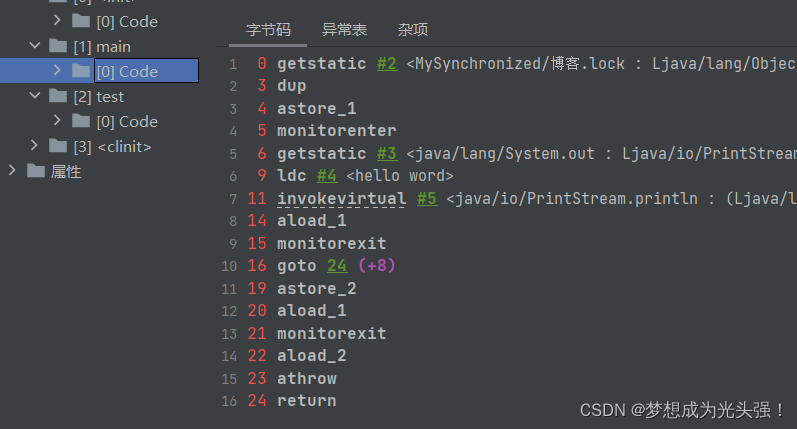Open the 异常表 tab
Viewport: 797px width, 429px height.
(344, 29)
